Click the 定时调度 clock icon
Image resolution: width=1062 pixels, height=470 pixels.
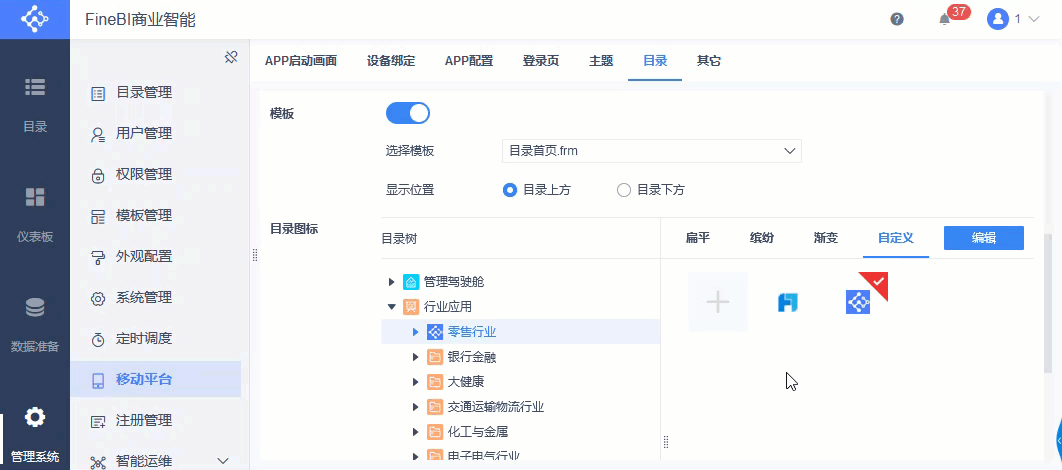click(98, 340)
